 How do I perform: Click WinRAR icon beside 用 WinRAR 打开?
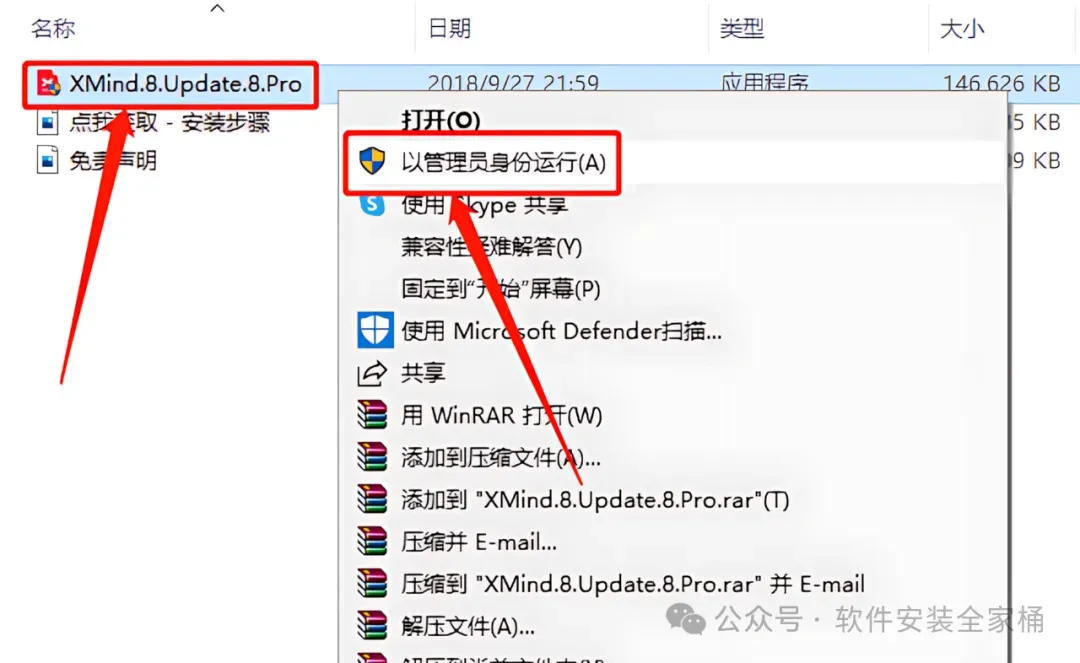coord(373,415)
